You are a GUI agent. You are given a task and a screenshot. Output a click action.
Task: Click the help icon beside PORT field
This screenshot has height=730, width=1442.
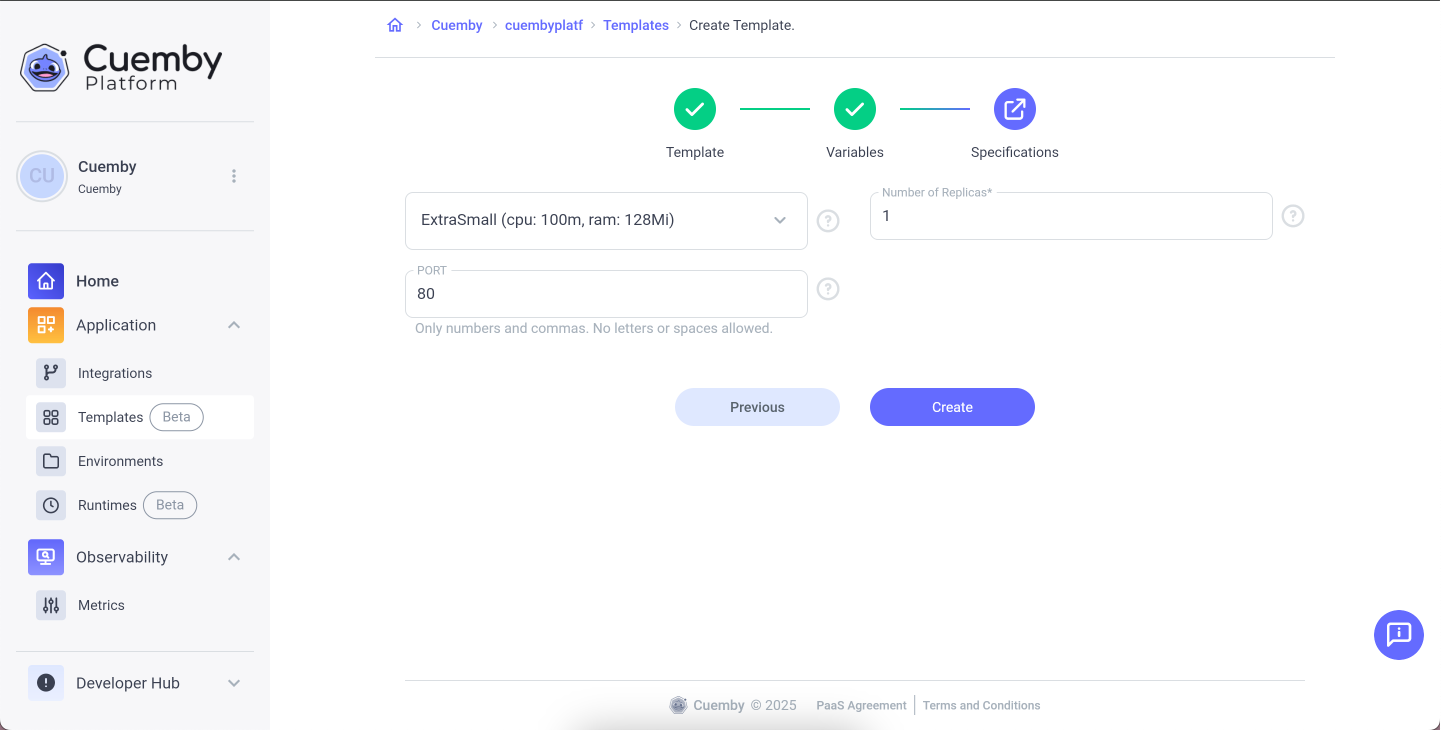[x=827, y=289]
